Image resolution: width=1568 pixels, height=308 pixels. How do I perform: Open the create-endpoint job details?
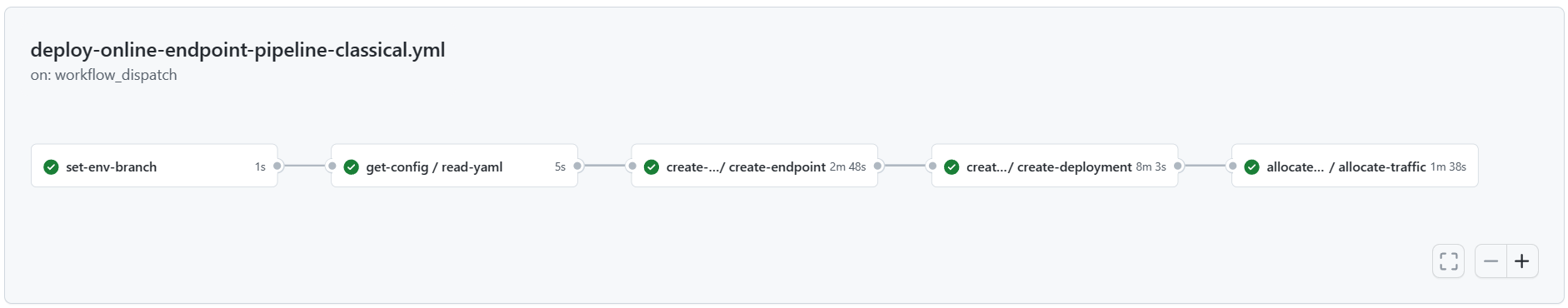[755, 166]
